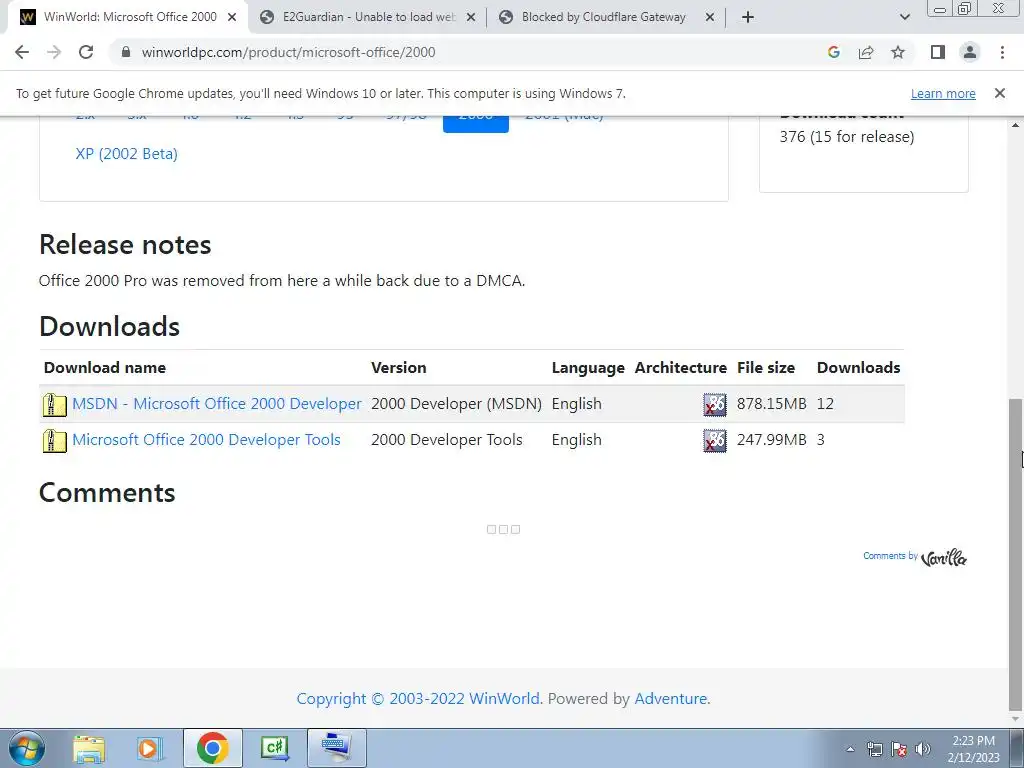Close the Cloudflare Gateway tab
The image size is (1024, 768).
click(x=710, y=18)
